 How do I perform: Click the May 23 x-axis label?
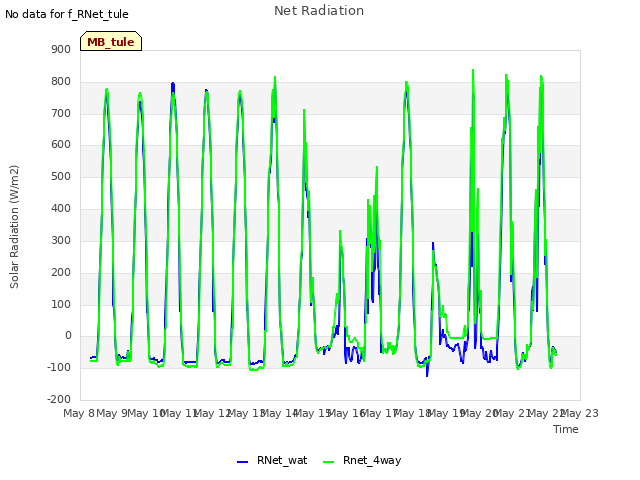(580, 413)
